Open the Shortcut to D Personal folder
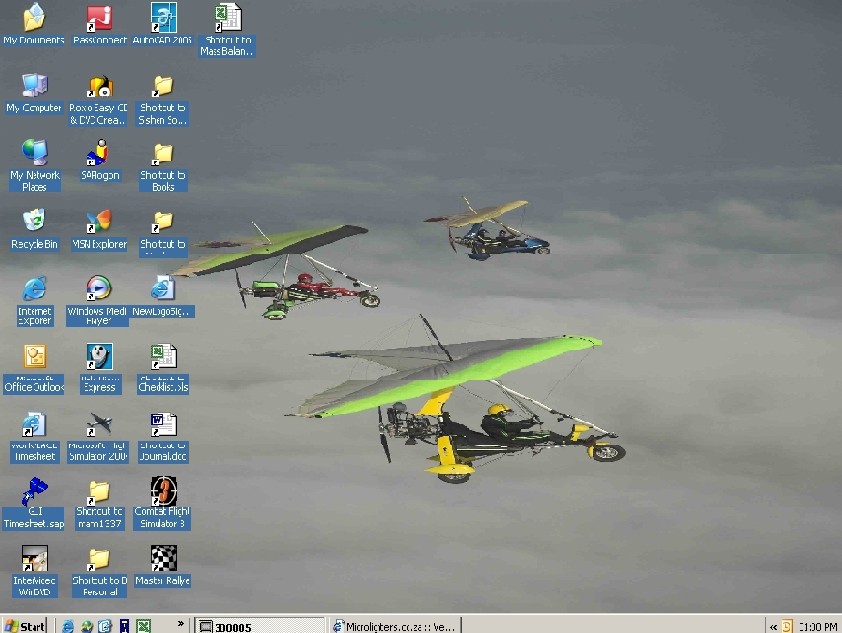Viewport: 842px width, 633px height. pos(99,572)
